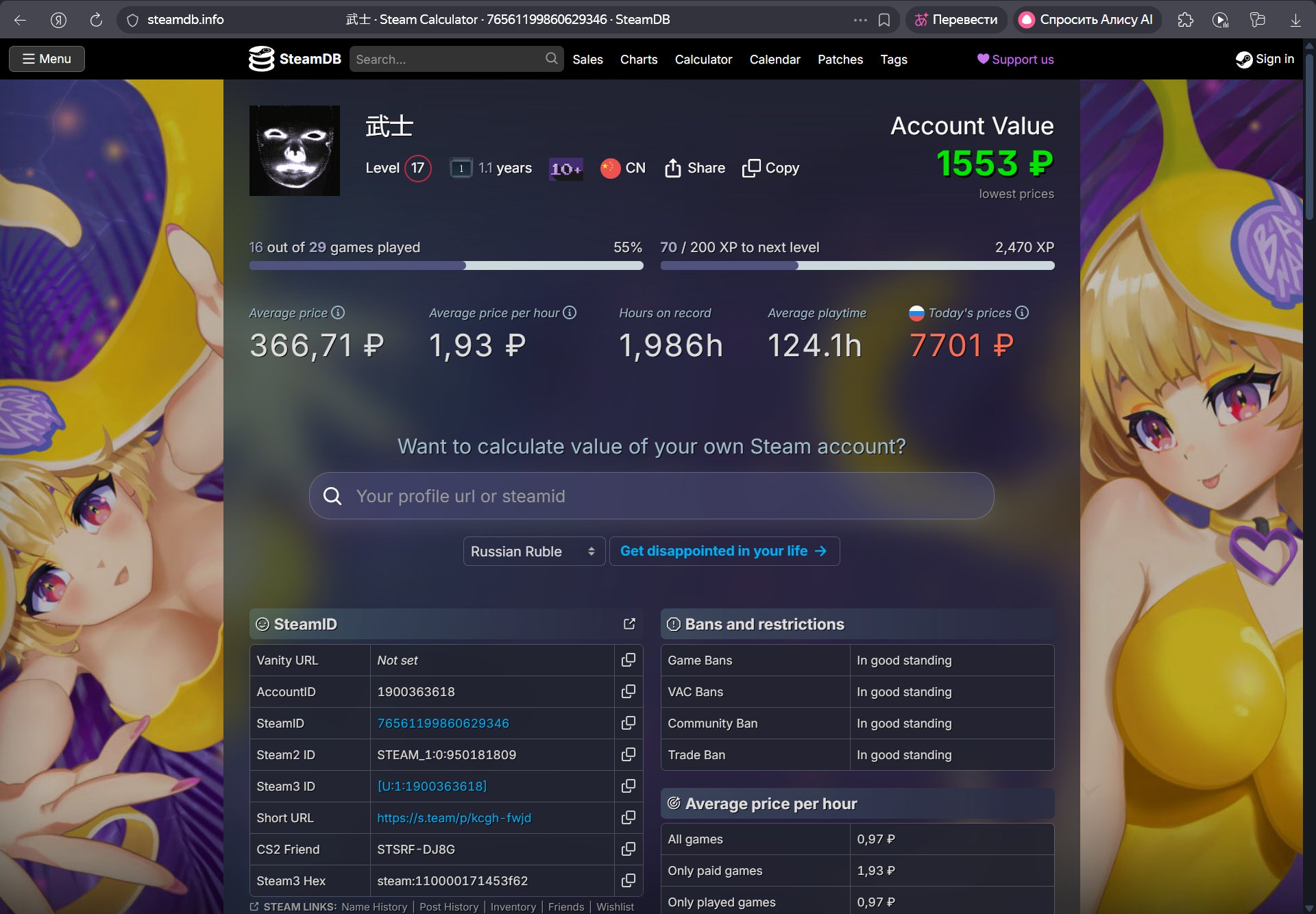Open the SteamID link 76561199860629346
This screenshot has height=914, width=1316.
(x=443, y=723)
